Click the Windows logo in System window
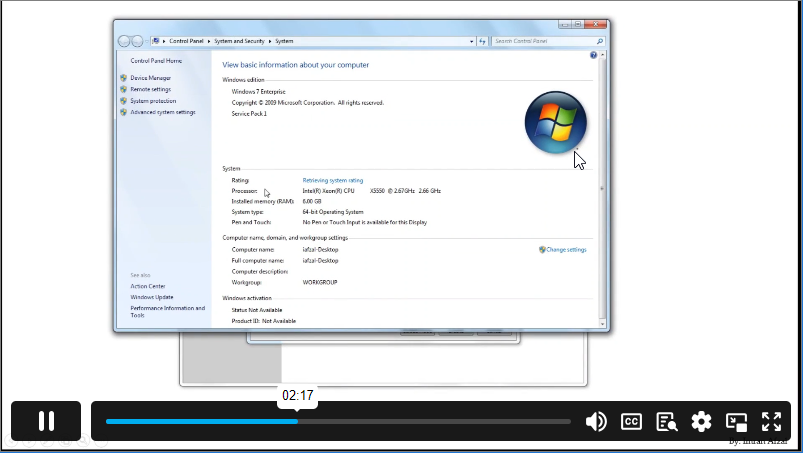The height and width of the screenshot is (453, 803). tap(556, 122)
